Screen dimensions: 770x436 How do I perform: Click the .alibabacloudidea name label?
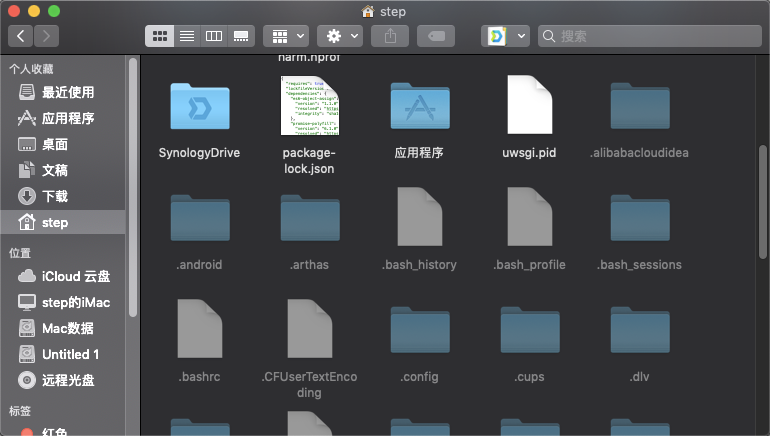pyautogui.click(x=639, y=153)
